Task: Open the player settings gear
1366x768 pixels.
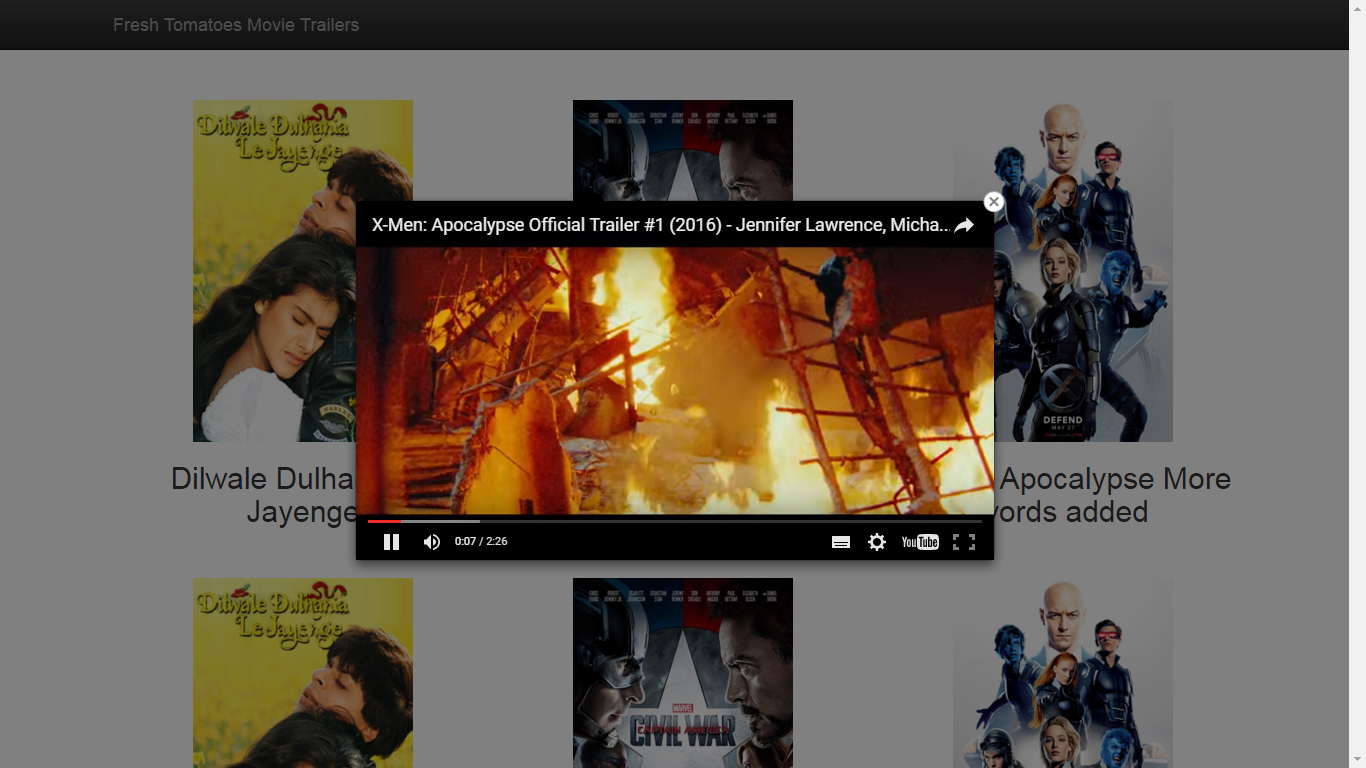Action: pyautogui.click(x=877, y=541)
